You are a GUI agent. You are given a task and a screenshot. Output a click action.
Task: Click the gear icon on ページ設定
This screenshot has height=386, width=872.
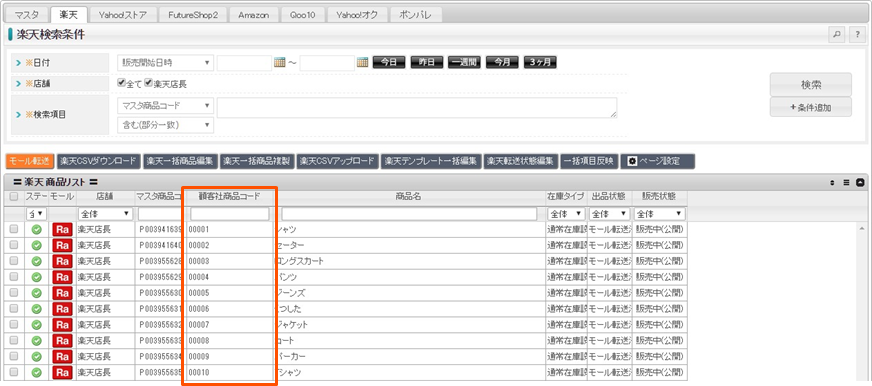[x=632, y=161]
